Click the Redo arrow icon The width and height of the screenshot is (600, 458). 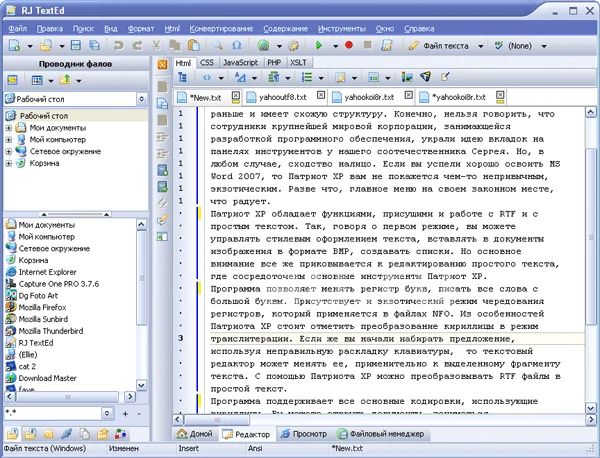click(137, 46)
